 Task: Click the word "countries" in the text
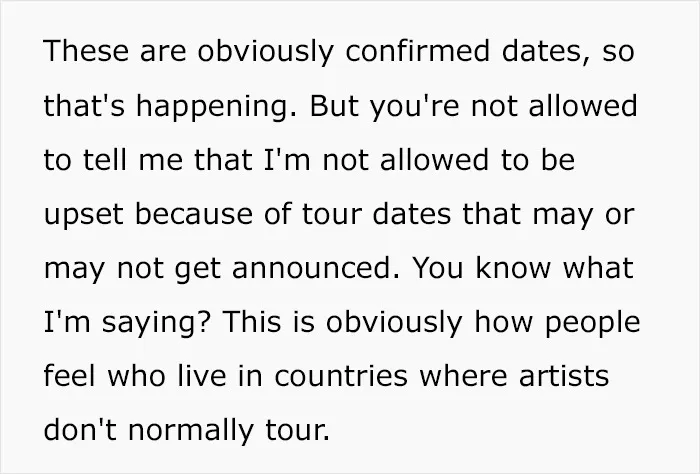pyautogui.click(x=341, y=376)
